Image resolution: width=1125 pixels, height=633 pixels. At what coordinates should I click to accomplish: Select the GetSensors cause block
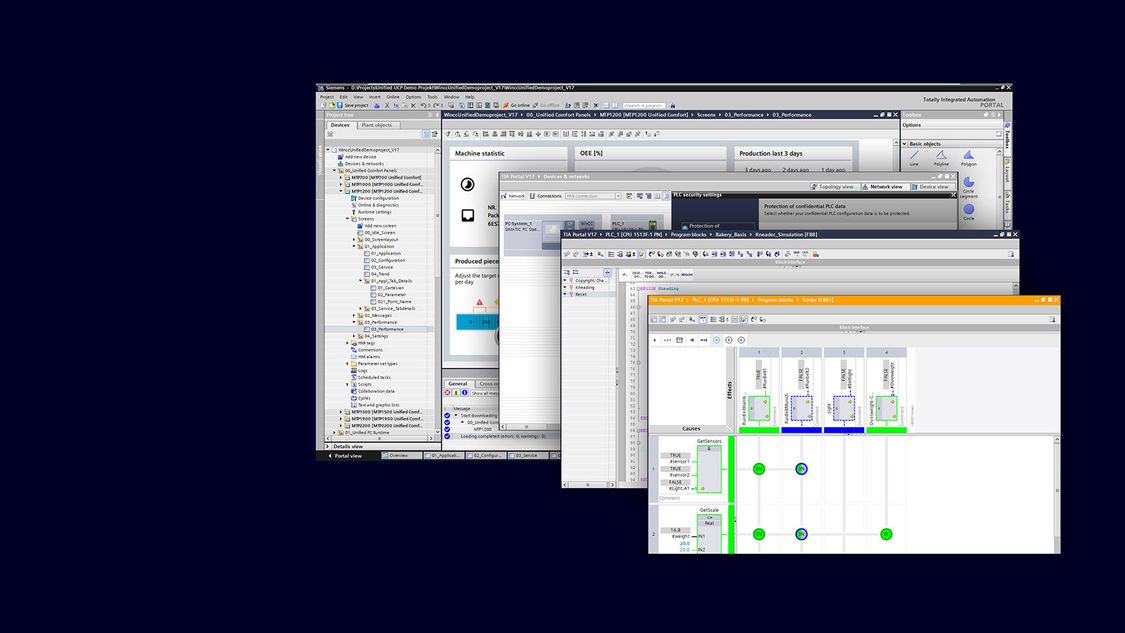coord(709,469)
